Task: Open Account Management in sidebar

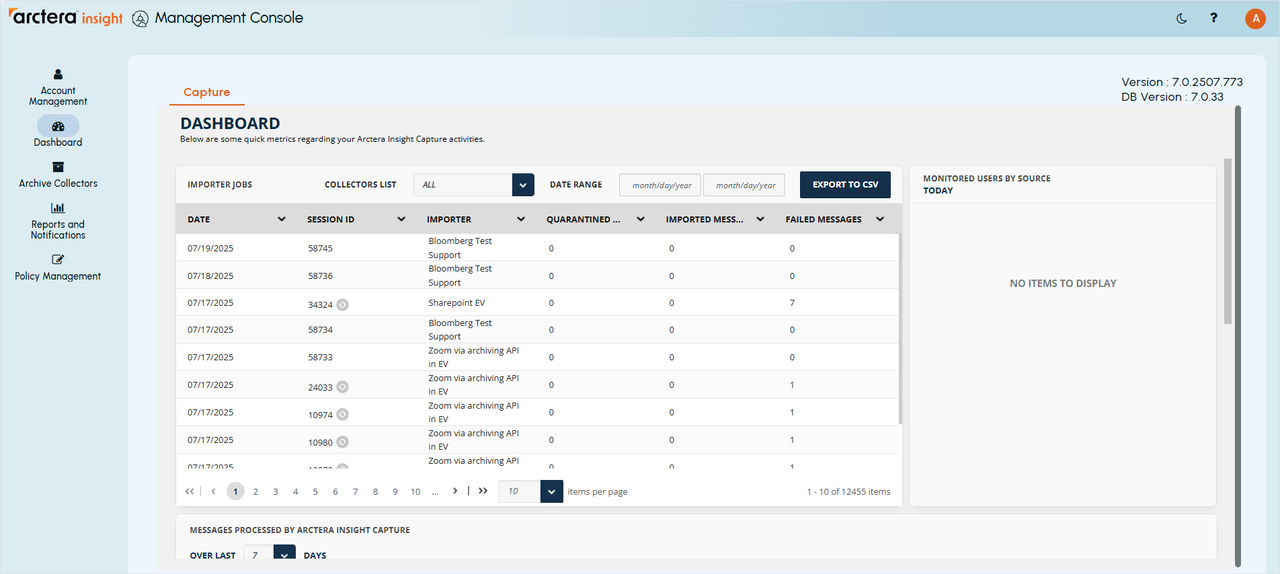Action: tap(58, 88)
